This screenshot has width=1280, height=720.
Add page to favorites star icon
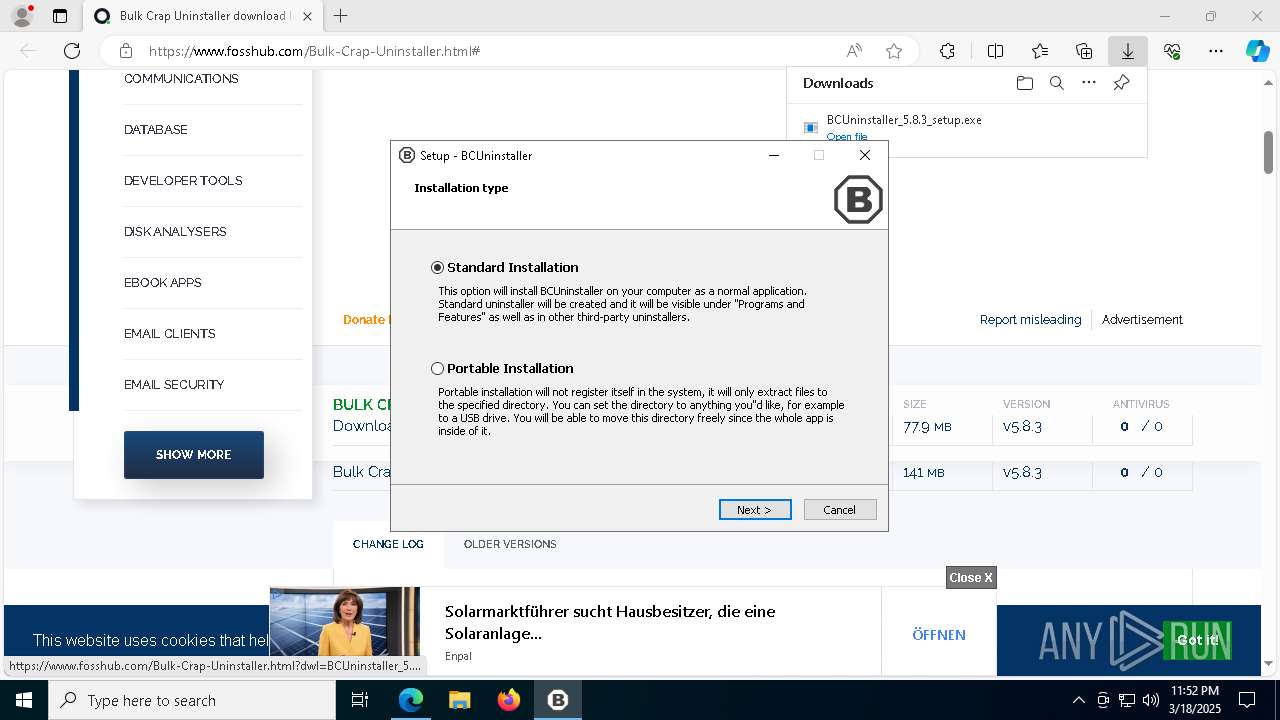894,51
